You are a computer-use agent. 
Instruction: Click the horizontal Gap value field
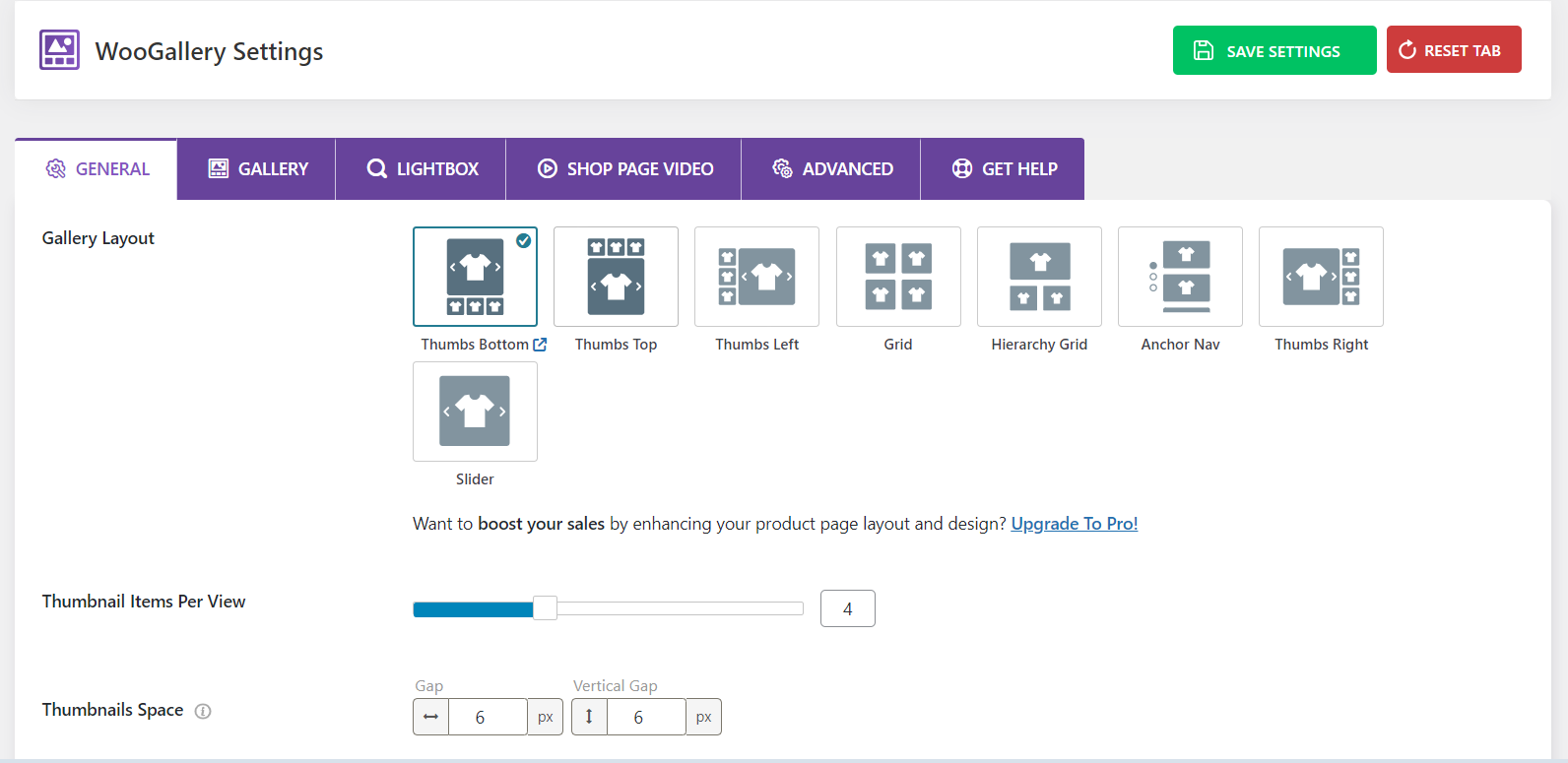tap(487, 717)
